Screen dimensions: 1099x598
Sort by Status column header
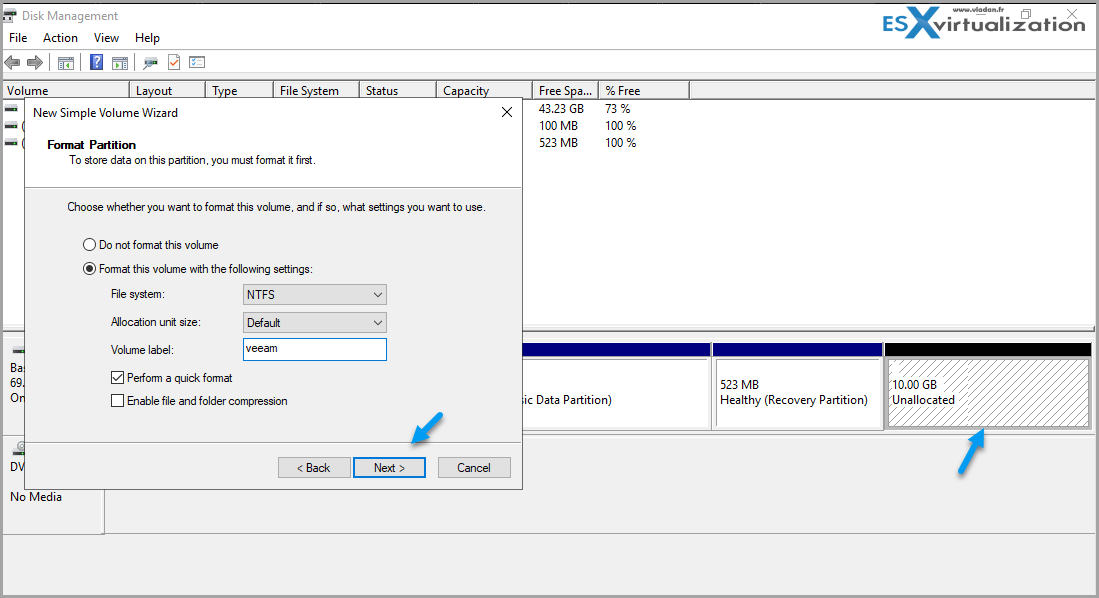(398, 90)
